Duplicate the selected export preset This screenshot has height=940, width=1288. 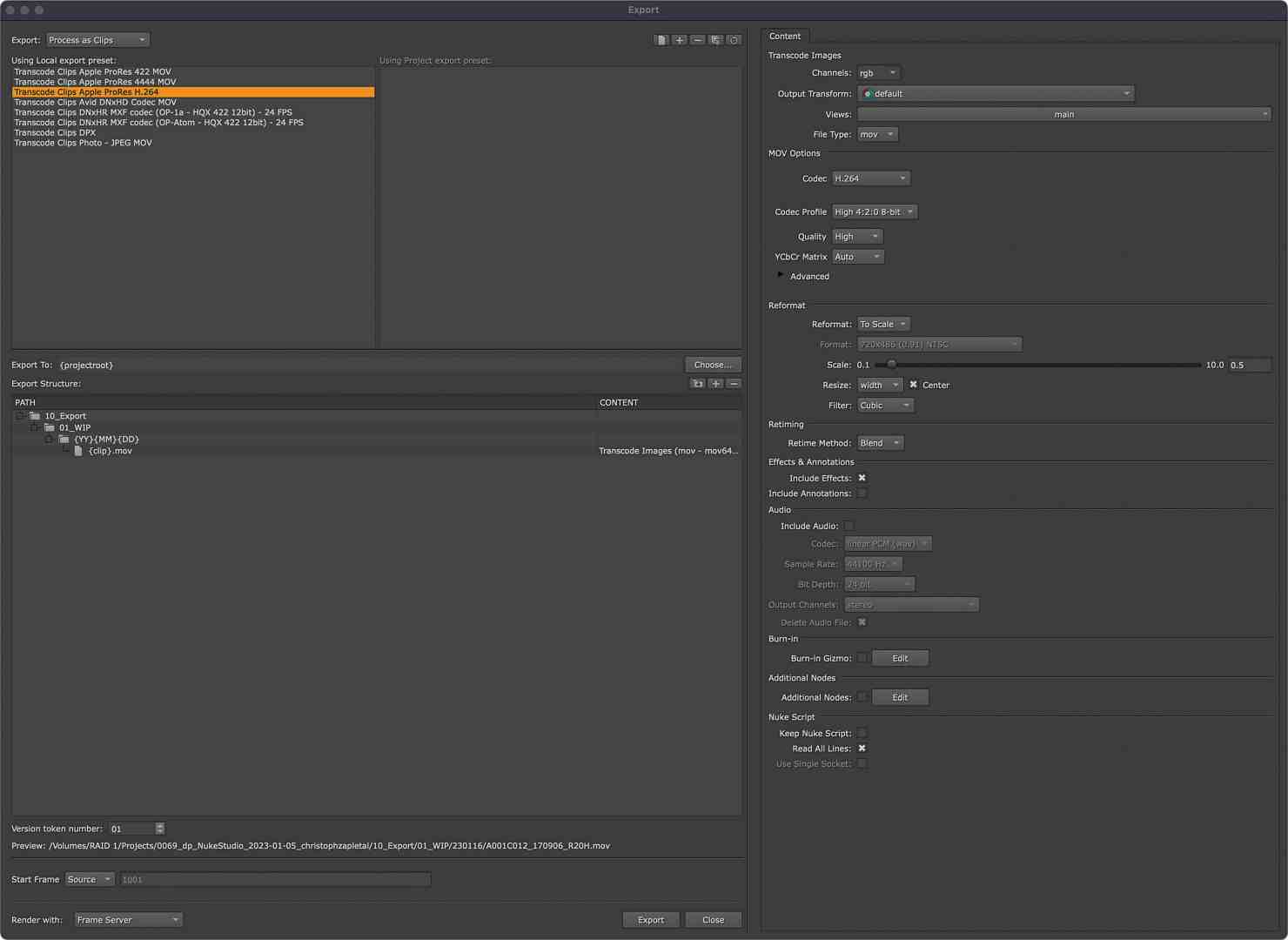click(661, 39)
